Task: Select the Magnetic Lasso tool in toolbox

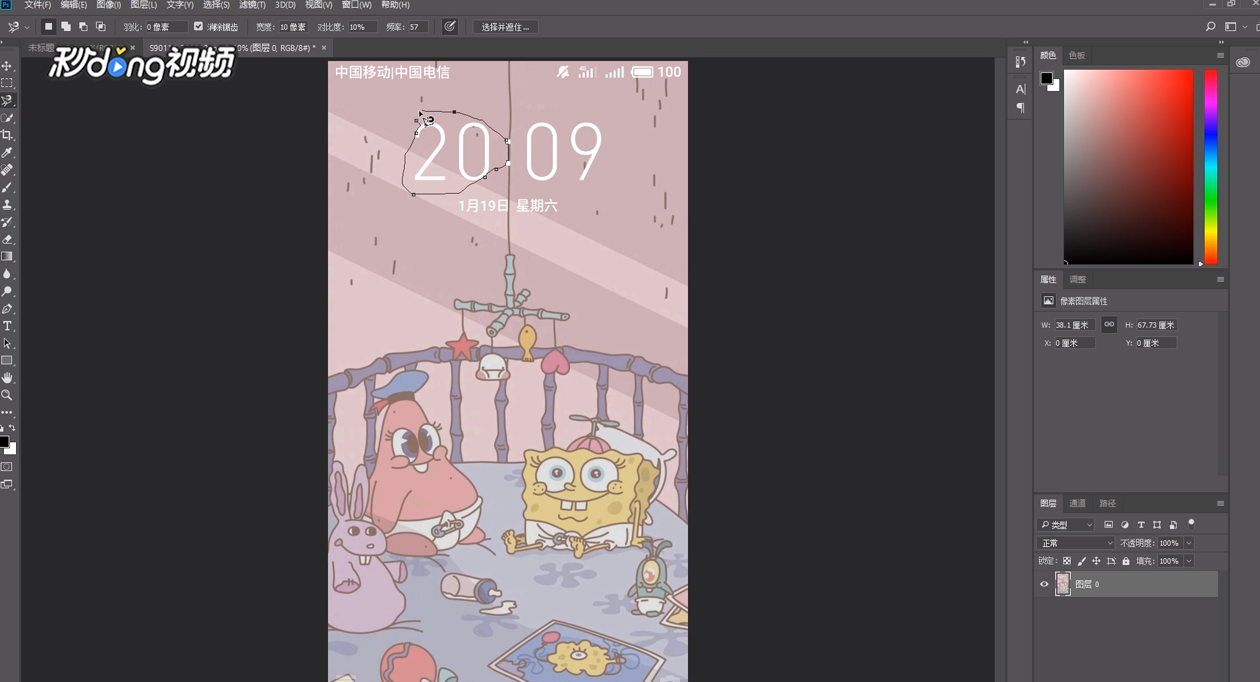Action: coord(7,100)
